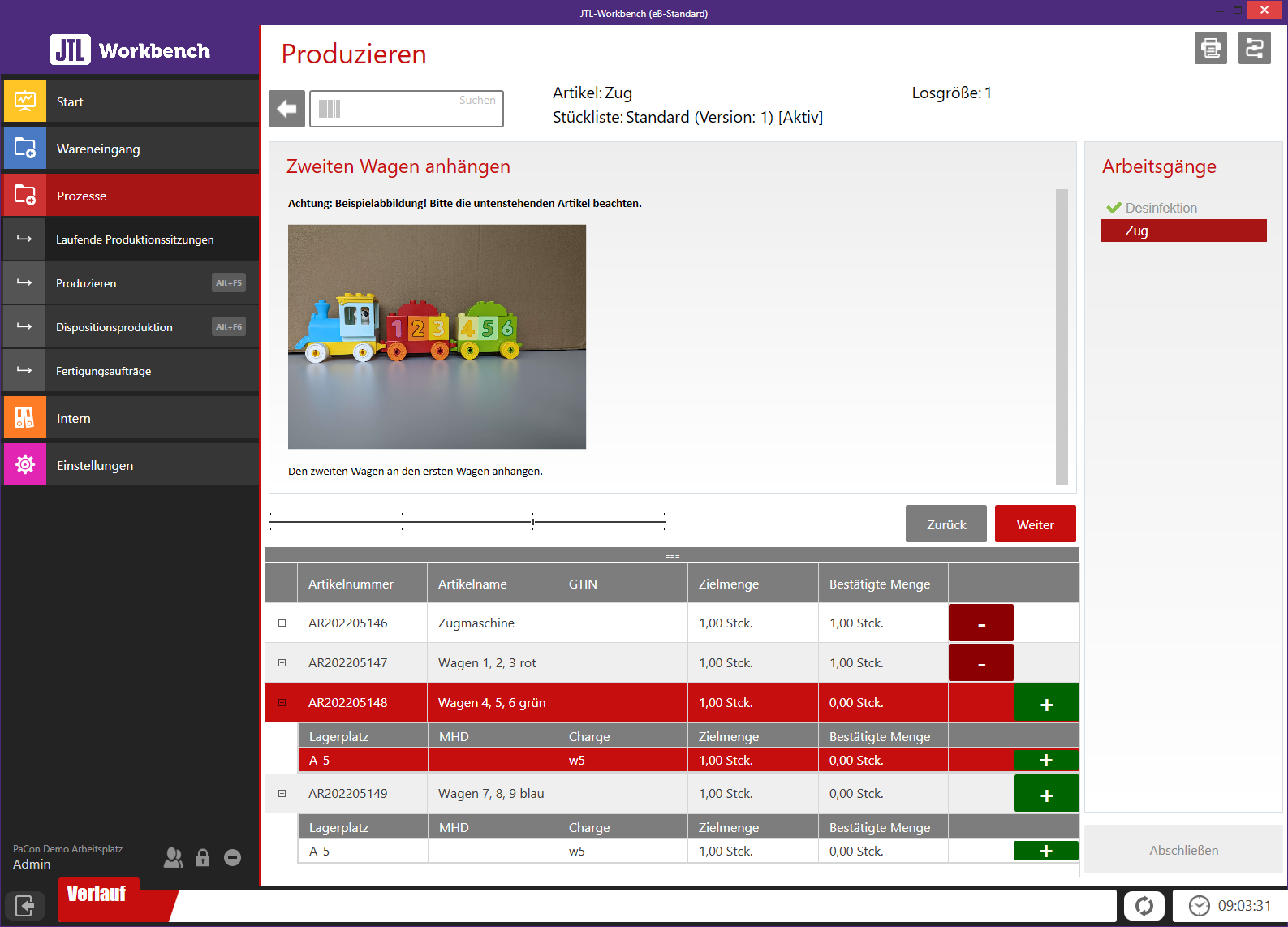Click the Abschließen button

tap(1183, 850)
